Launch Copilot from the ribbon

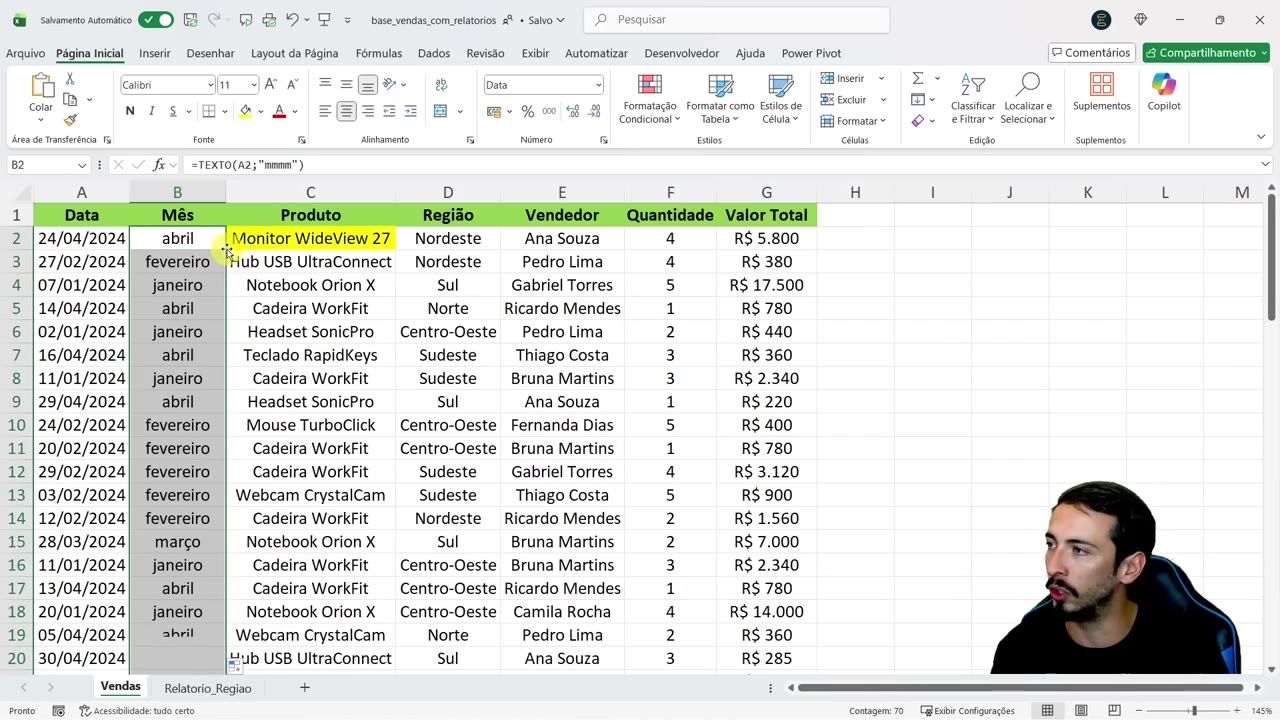pyautogui.click(x=1164, y=92)
